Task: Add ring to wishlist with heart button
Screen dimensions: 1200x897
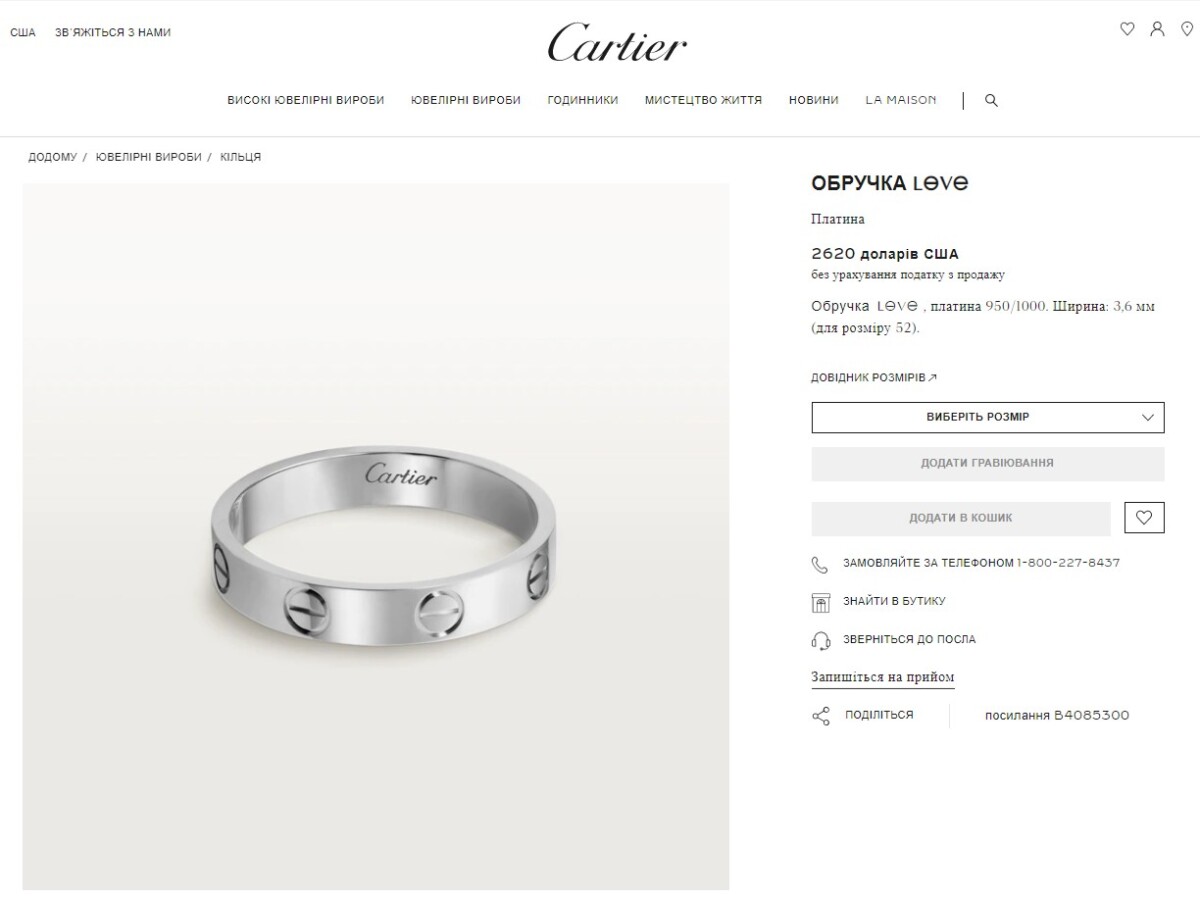Action: (x=1144, y=518)
